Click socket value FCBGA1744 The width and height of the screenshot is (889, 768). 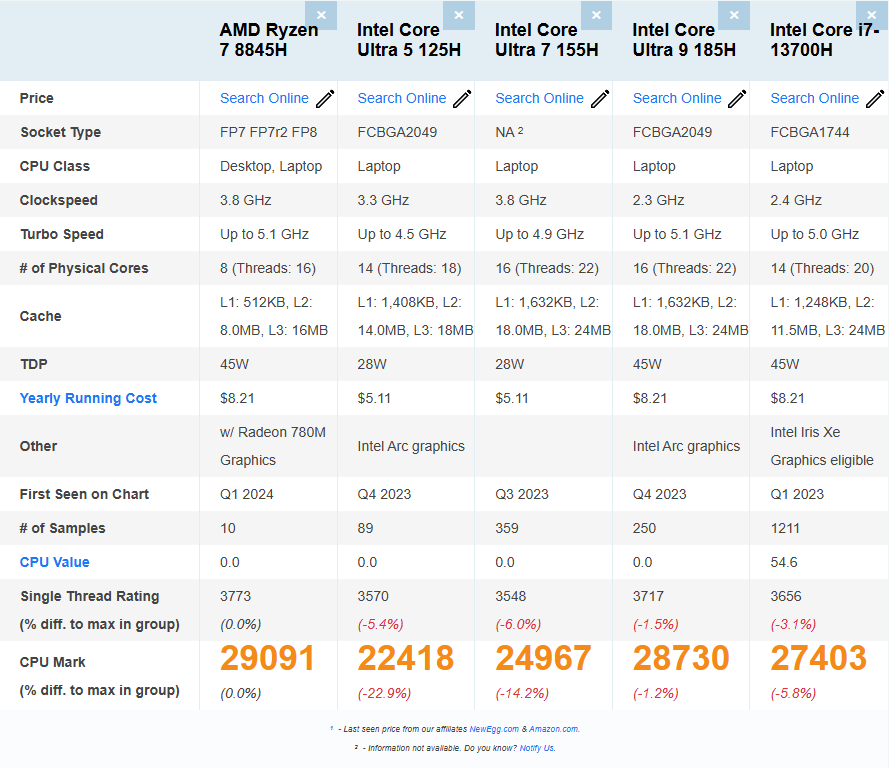pos(810,132)
